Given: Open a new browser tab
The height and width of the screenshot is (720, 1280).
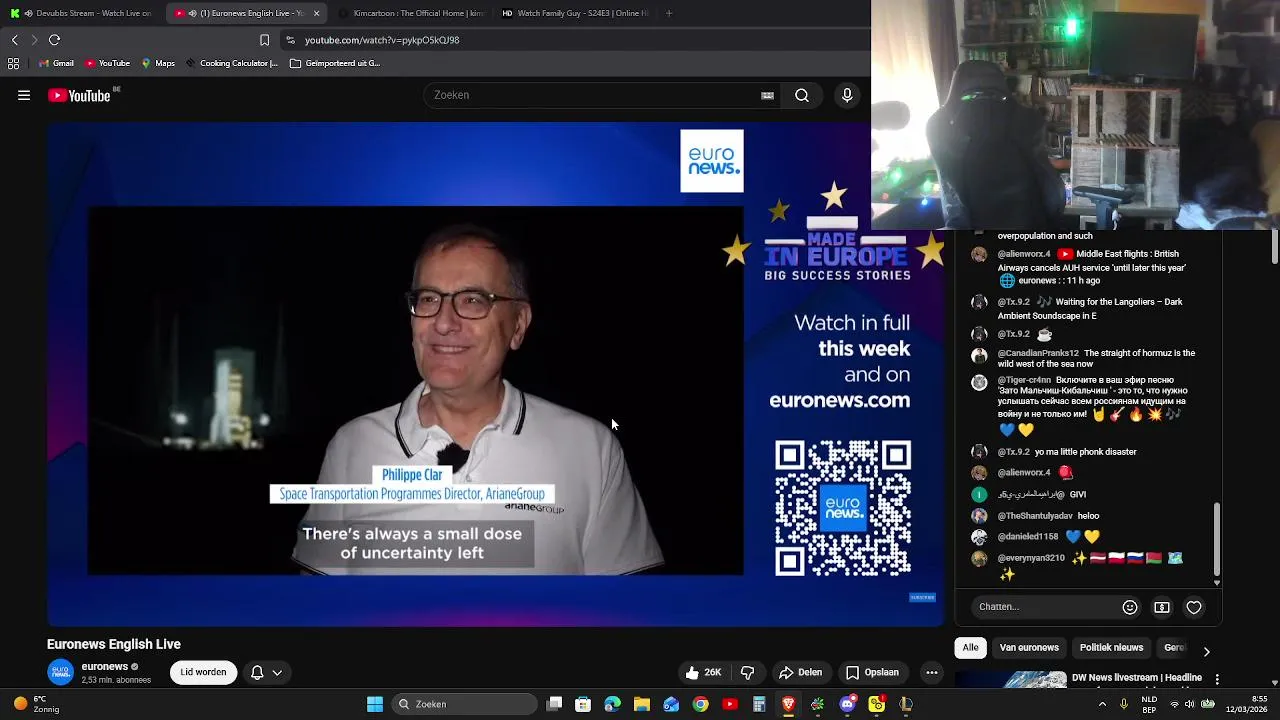Looking at the screenshot, I should 669,13.
